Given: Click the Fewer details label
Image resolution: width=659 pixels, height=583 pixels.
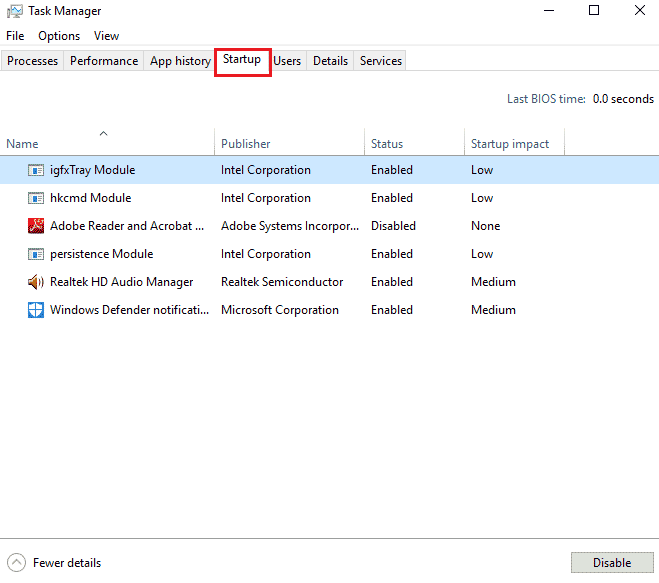Looking at the screenshot, I should (67, 562).
